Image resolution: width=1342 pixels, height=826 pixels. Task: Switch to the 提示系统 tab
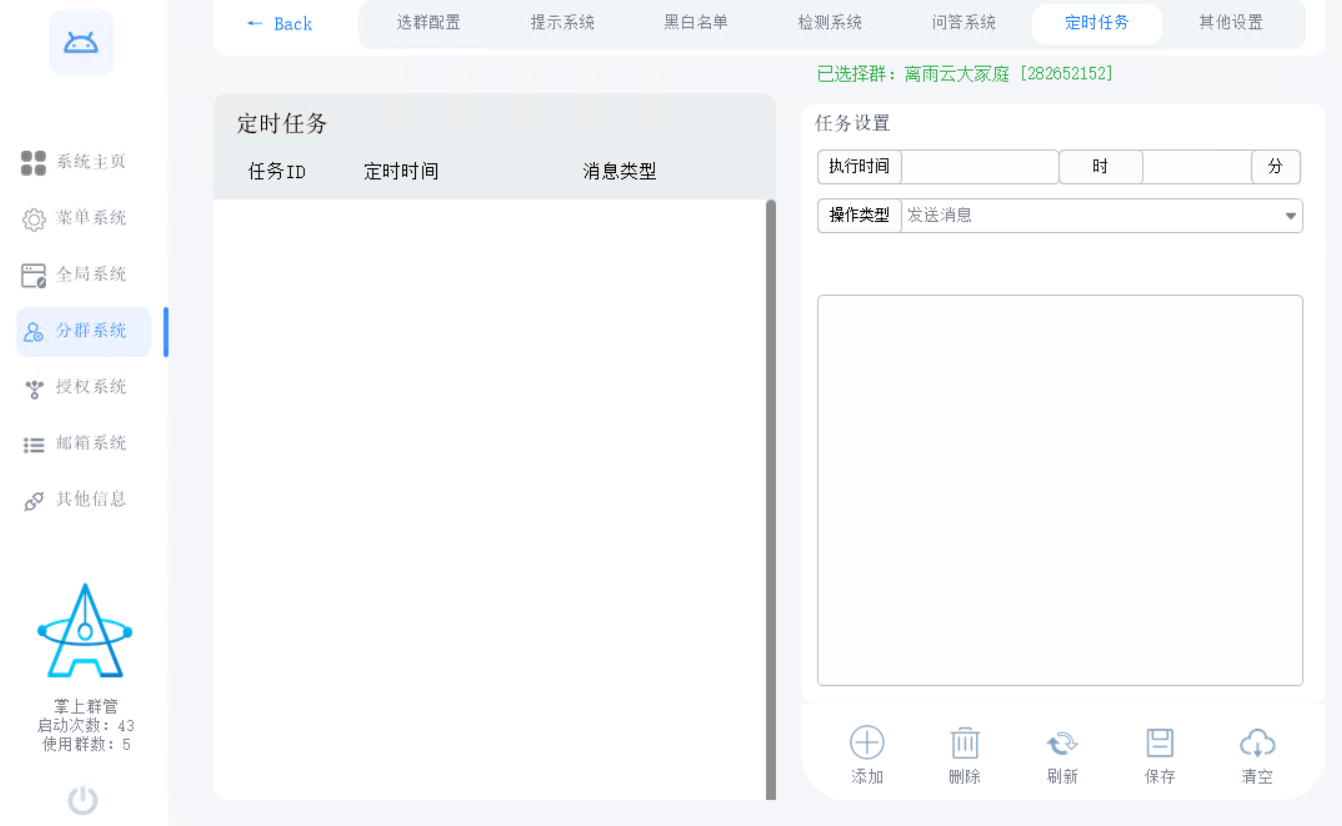[562, 23]
